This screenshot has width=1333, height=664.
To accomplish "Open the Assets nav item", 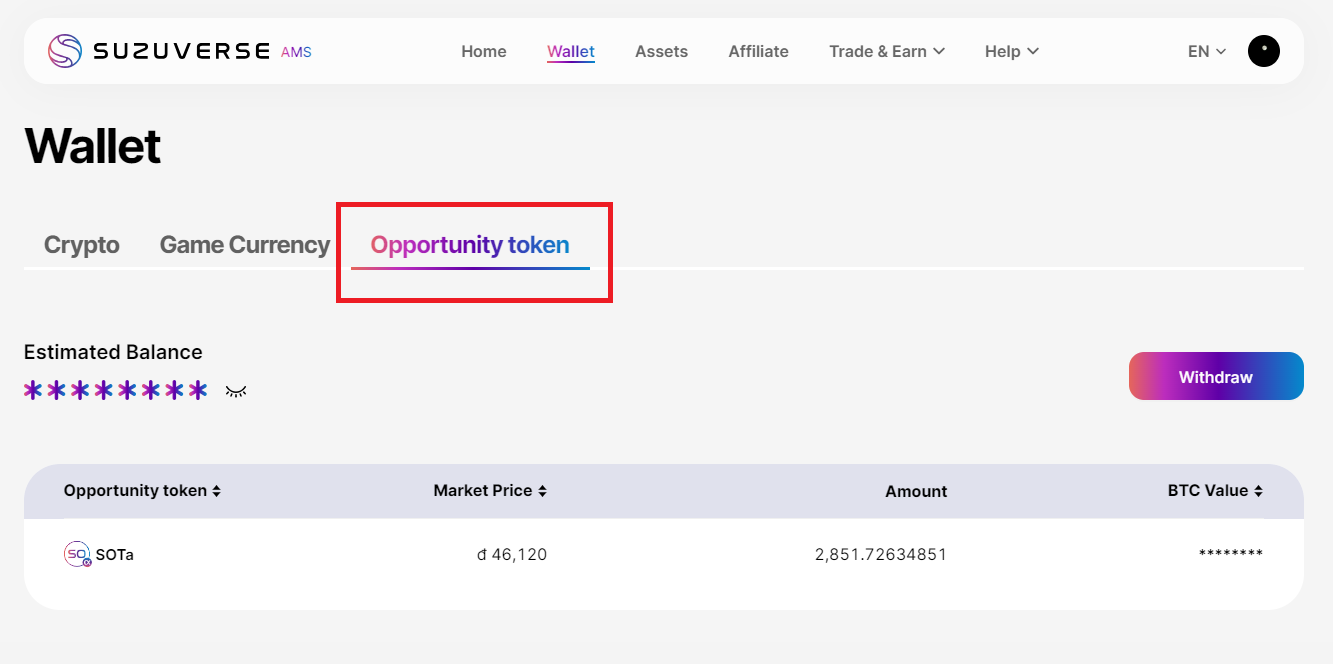I will (x=661, y=51).
